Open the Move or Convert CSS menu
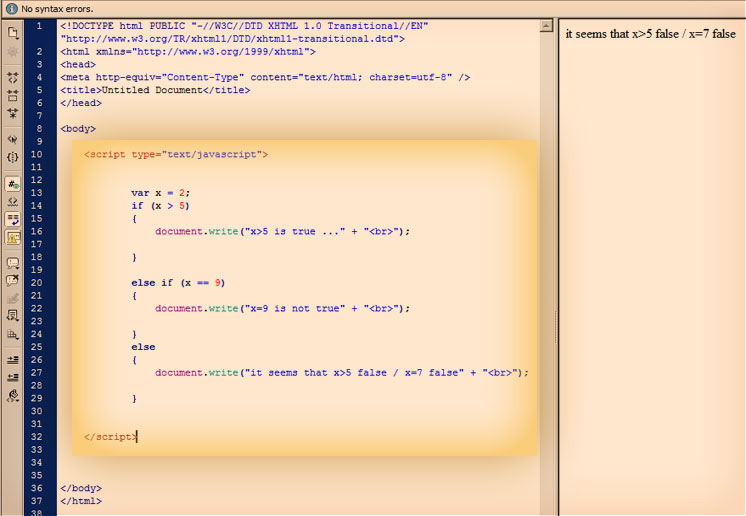 coord(13,334)
